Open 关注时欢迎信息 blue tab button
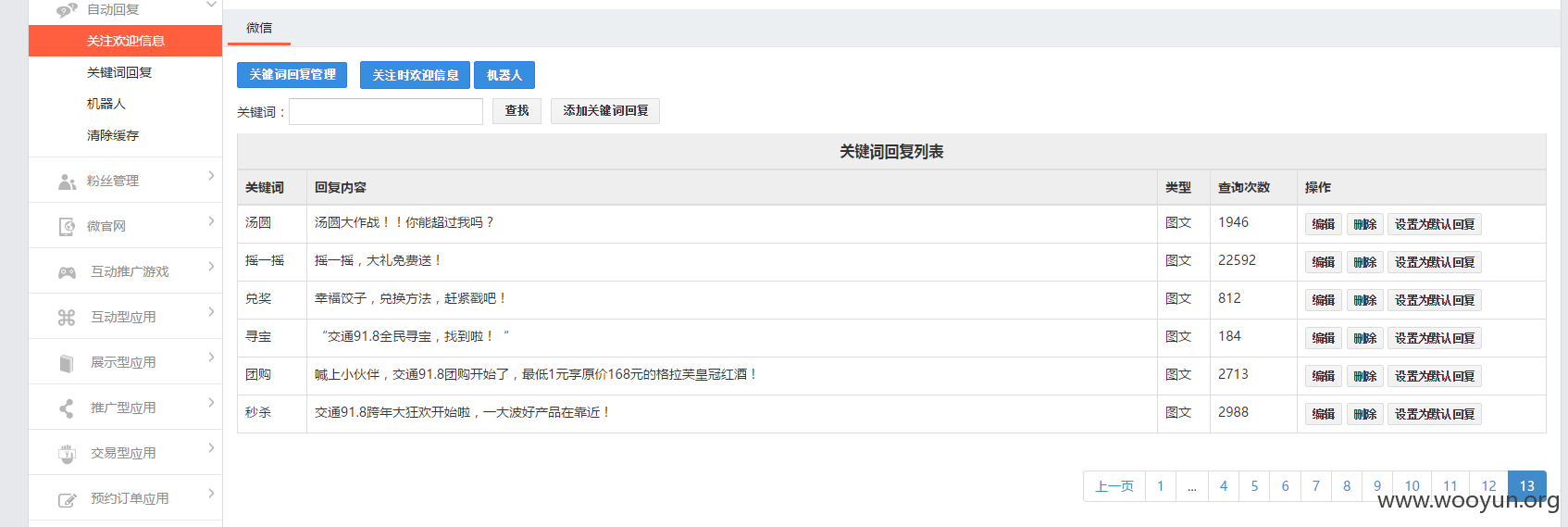Viewport: 1568px width, 527px height. [x=416, y=75]
